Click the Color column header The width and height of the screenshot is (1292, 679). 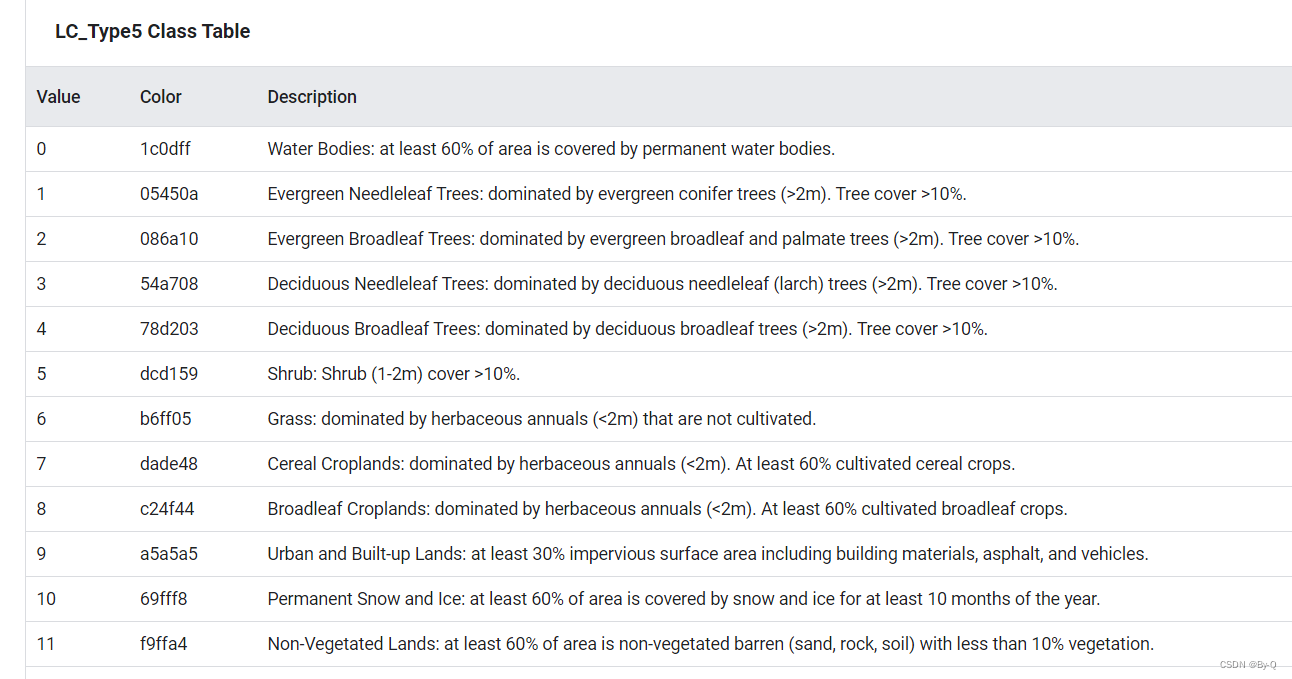(x=161, y=97)
